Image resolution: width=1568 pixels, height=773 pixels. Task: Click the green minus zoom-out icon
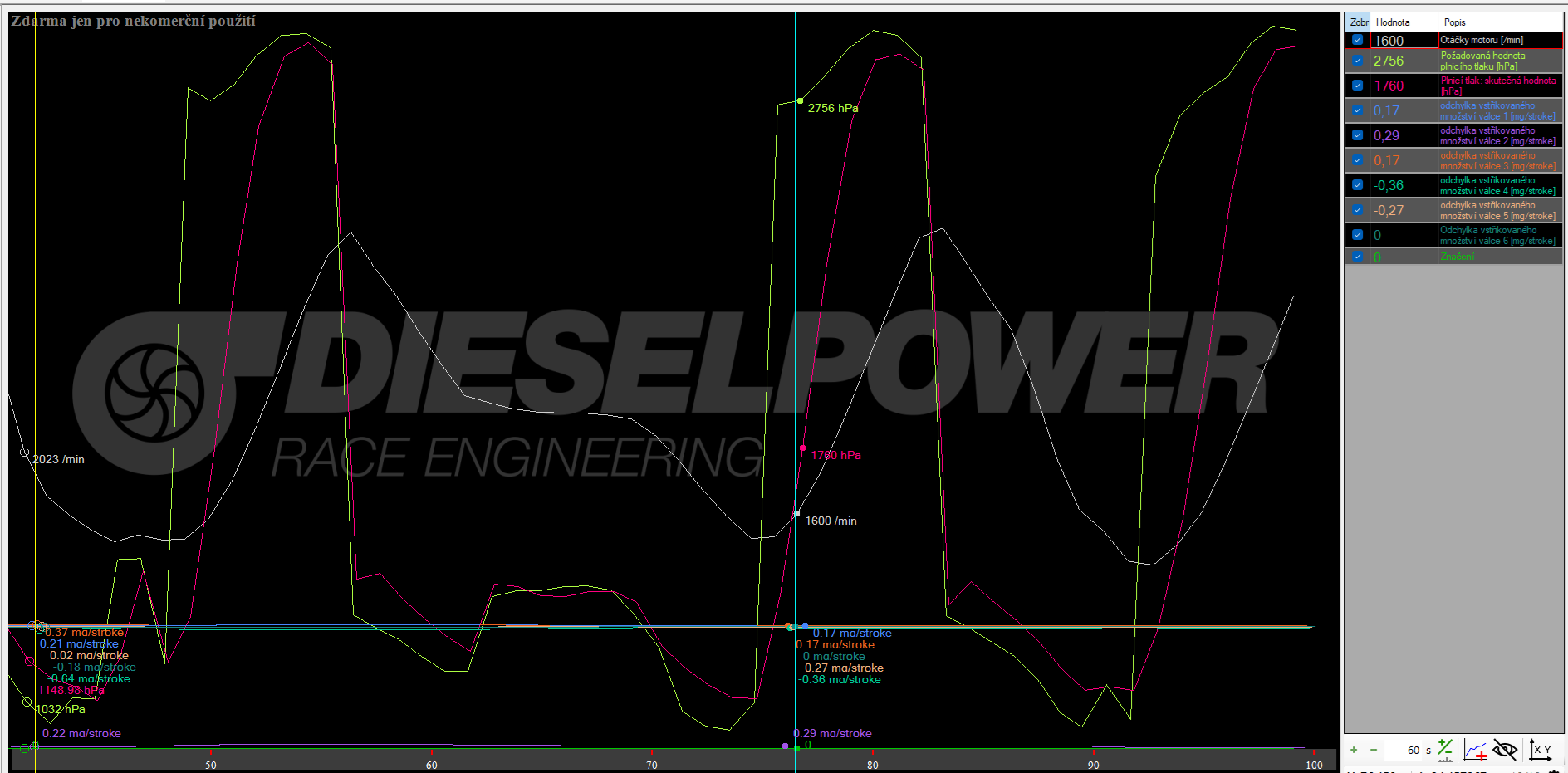1374,750
